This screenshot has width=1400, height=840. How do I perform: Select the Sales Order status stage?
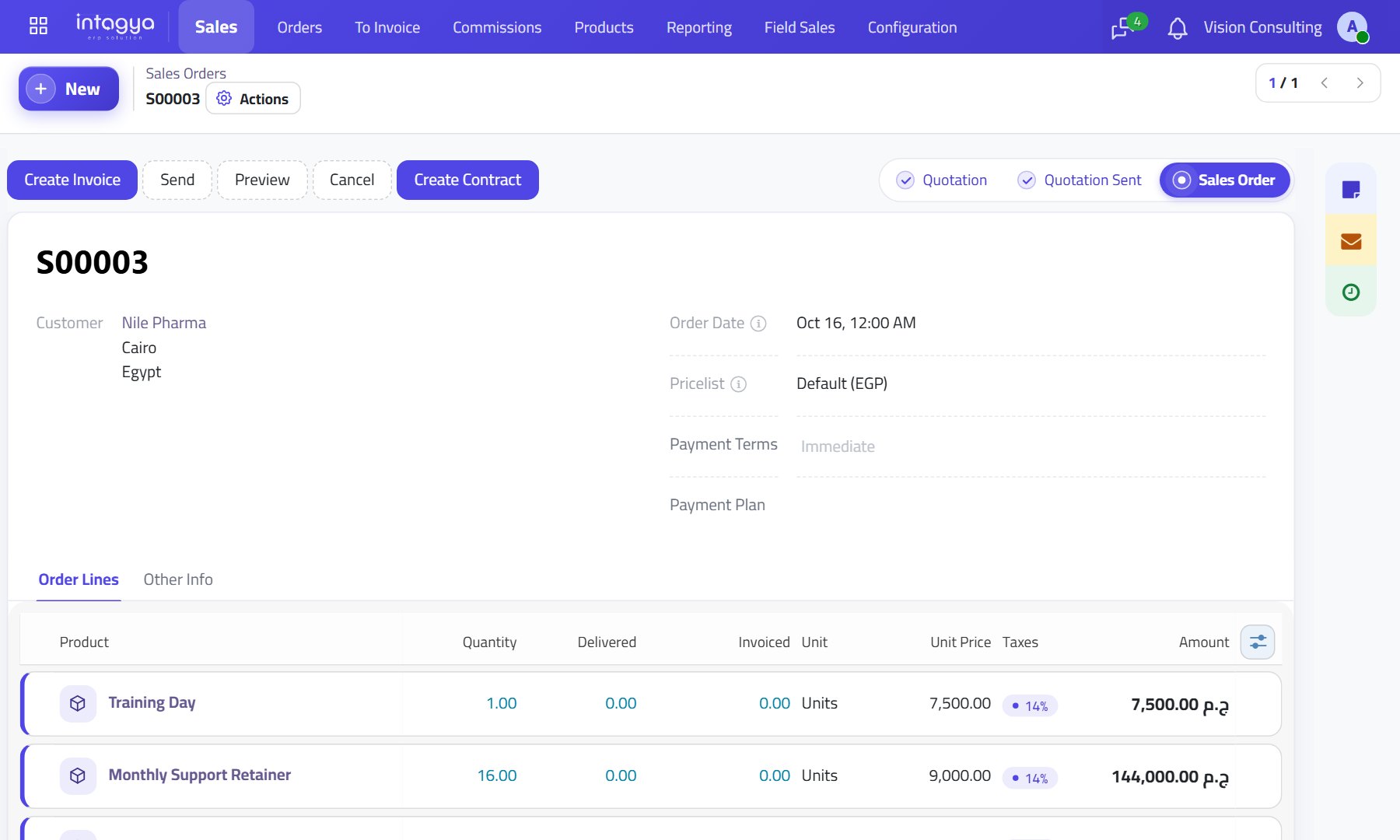[x=1224, y=180]
